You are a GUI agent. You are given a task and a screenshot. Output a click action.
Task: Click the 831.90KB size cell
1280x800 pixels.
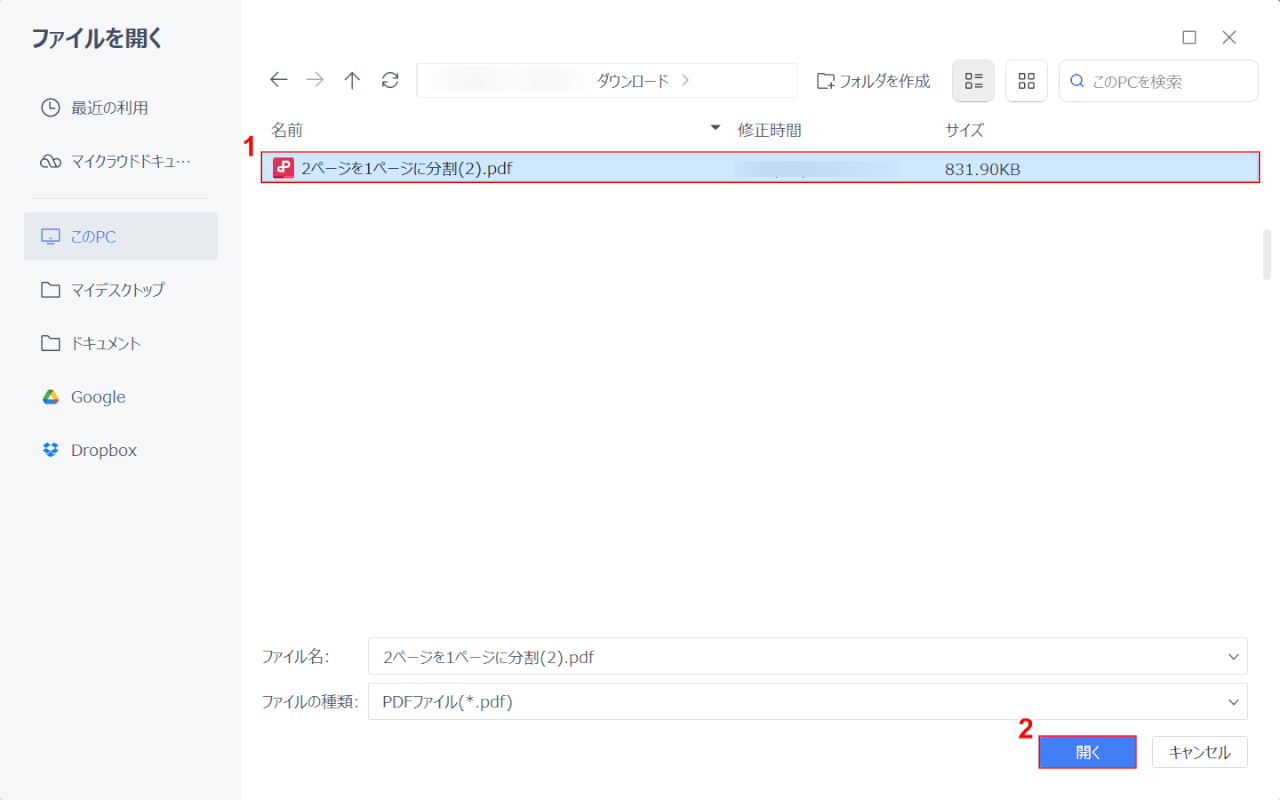(983, 169)
